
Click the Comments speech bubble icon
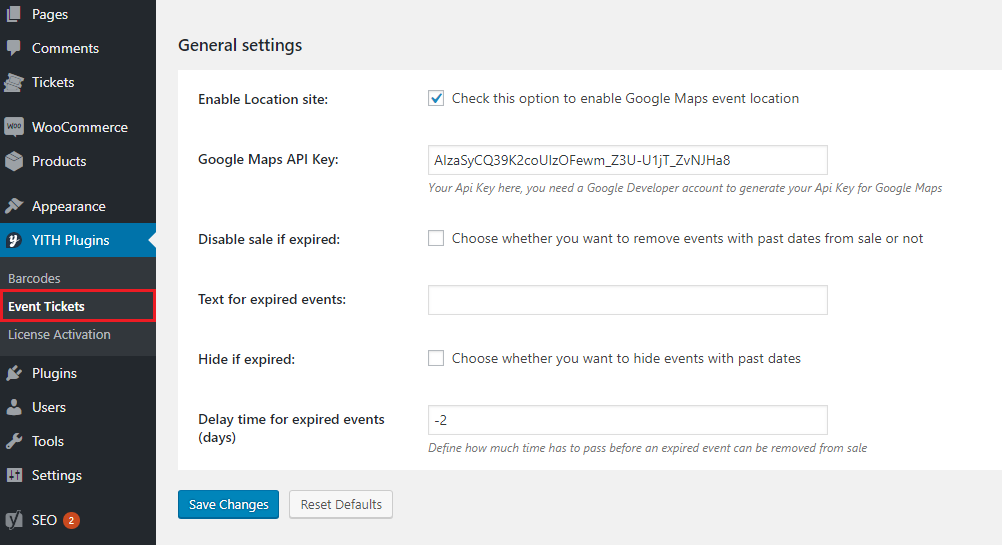tap(14, 48)
